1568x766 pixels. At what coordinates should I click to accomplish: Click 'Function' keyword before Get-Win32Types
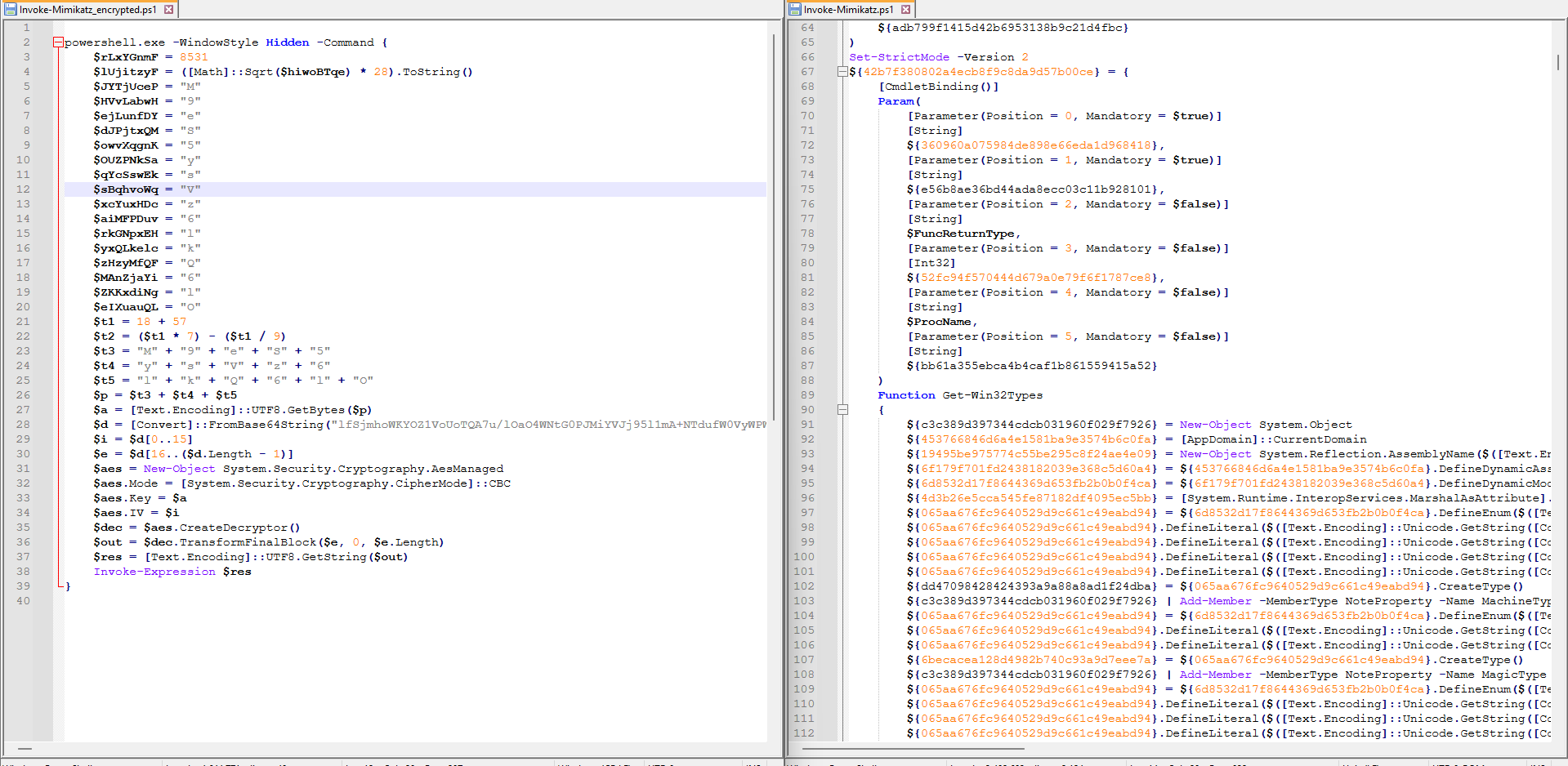907,395
